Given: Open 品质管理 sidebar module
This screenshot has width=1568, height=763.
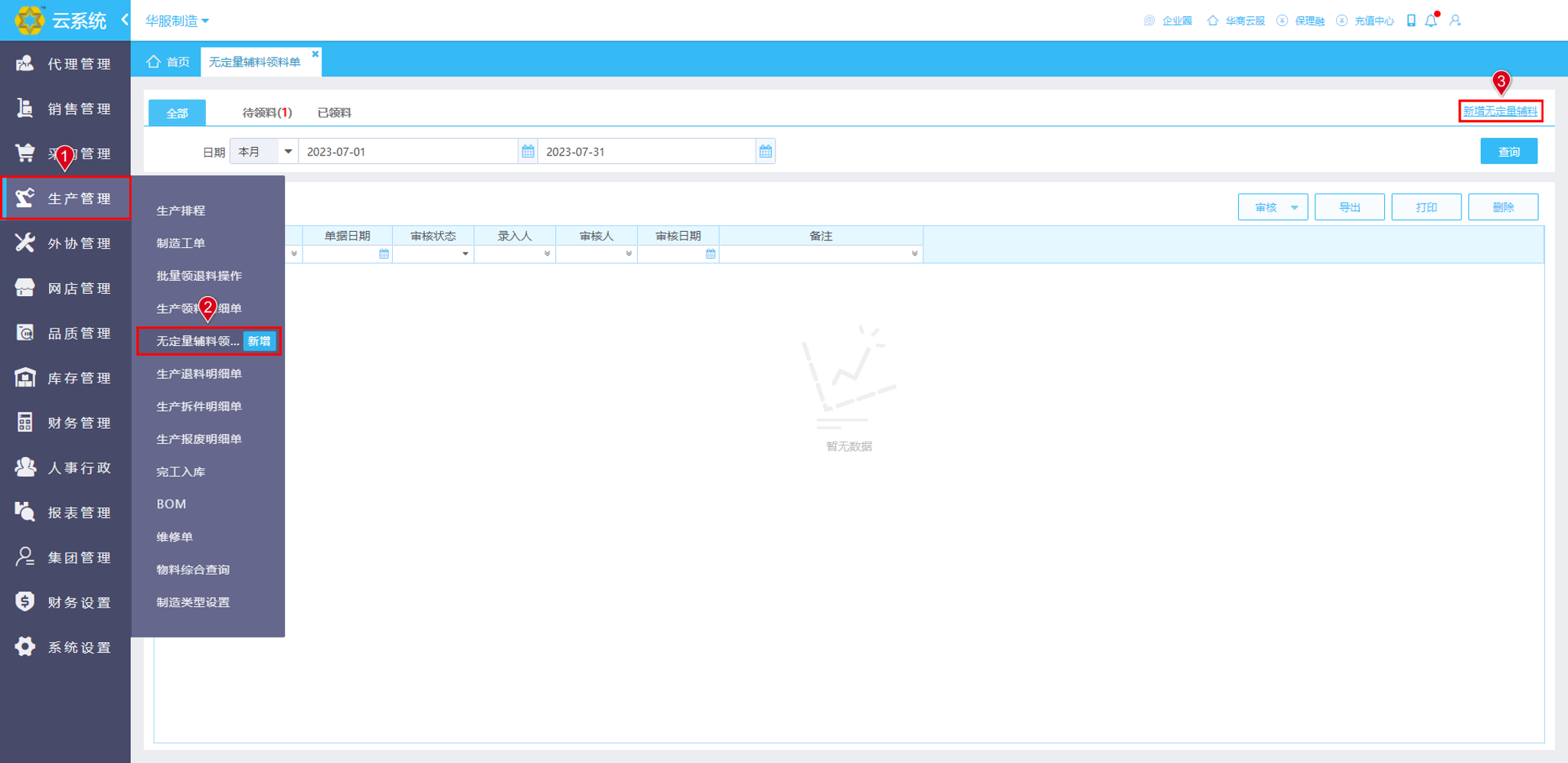Looking at the screenshot, I should [x=65, y=333].
